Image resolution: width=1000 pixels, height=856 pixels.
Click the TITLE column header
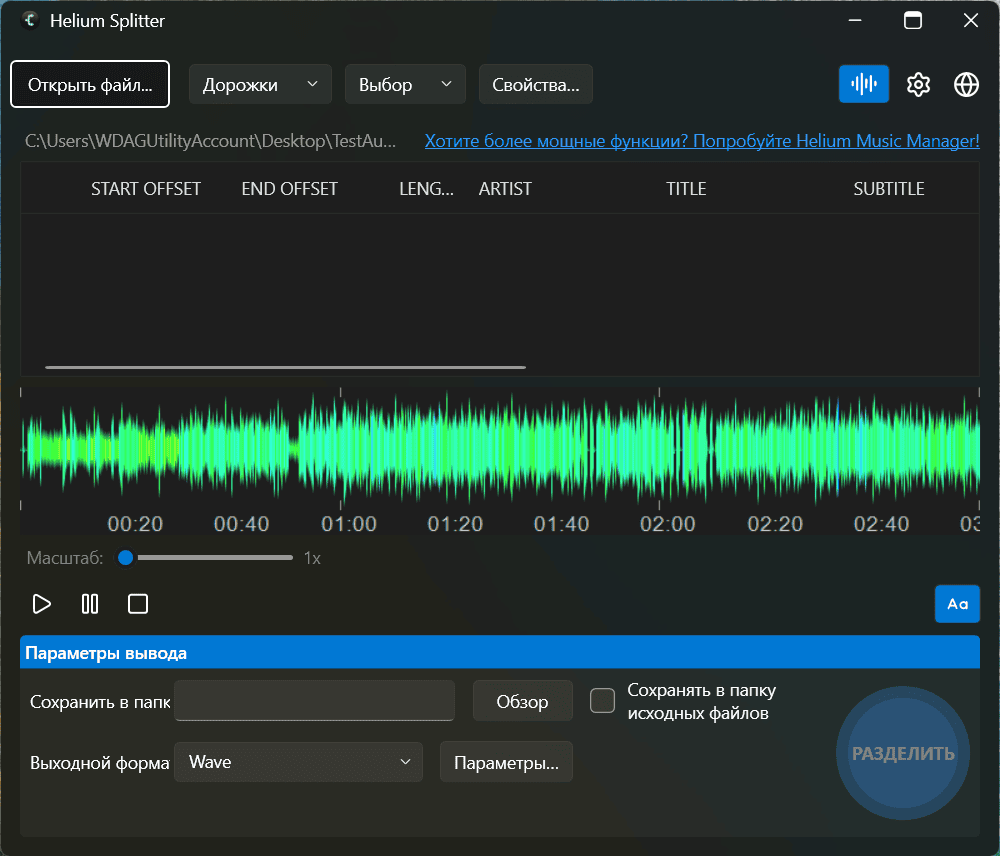tap(686, 189)
